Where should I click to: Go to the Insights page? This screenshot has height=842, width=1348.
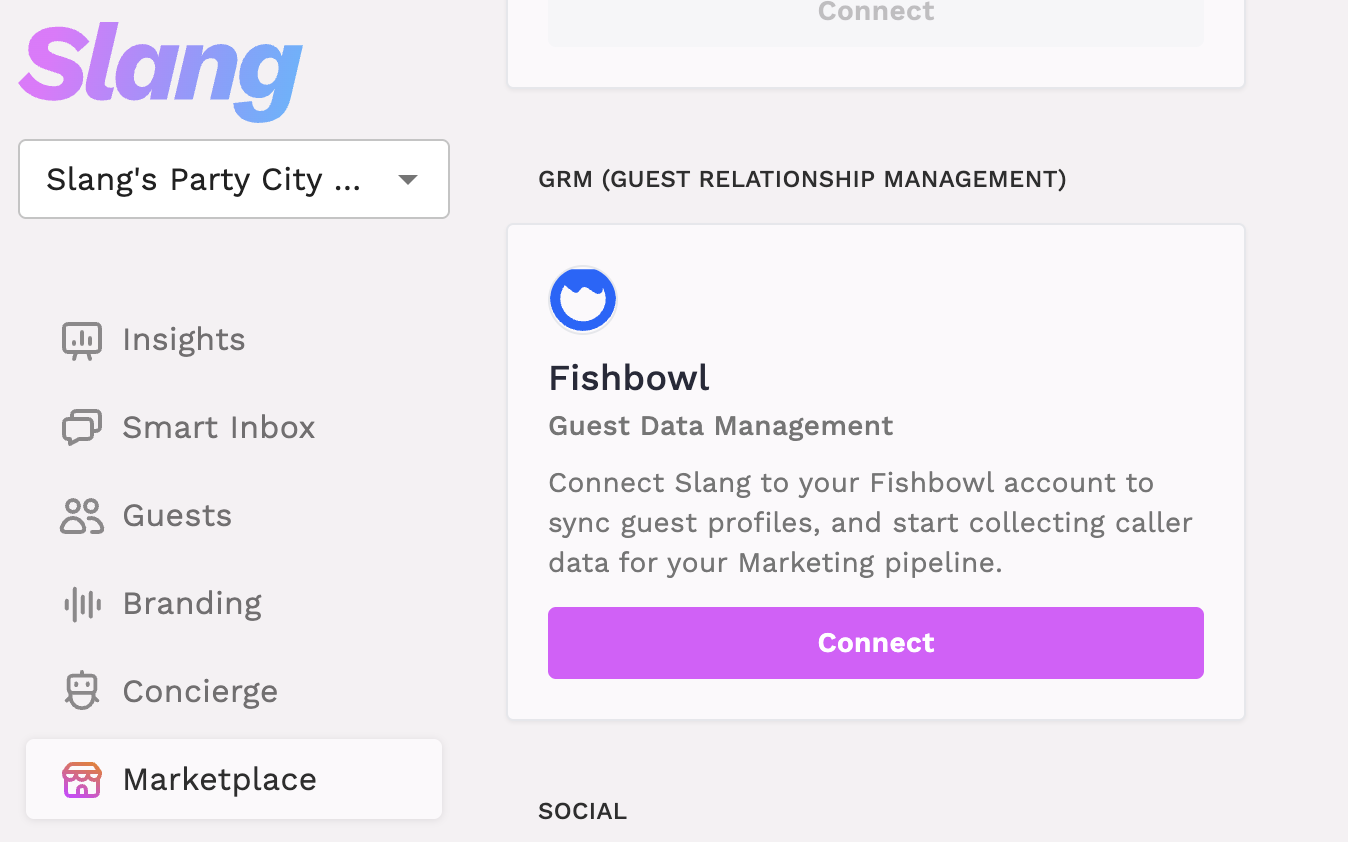[x=184, y=340]
